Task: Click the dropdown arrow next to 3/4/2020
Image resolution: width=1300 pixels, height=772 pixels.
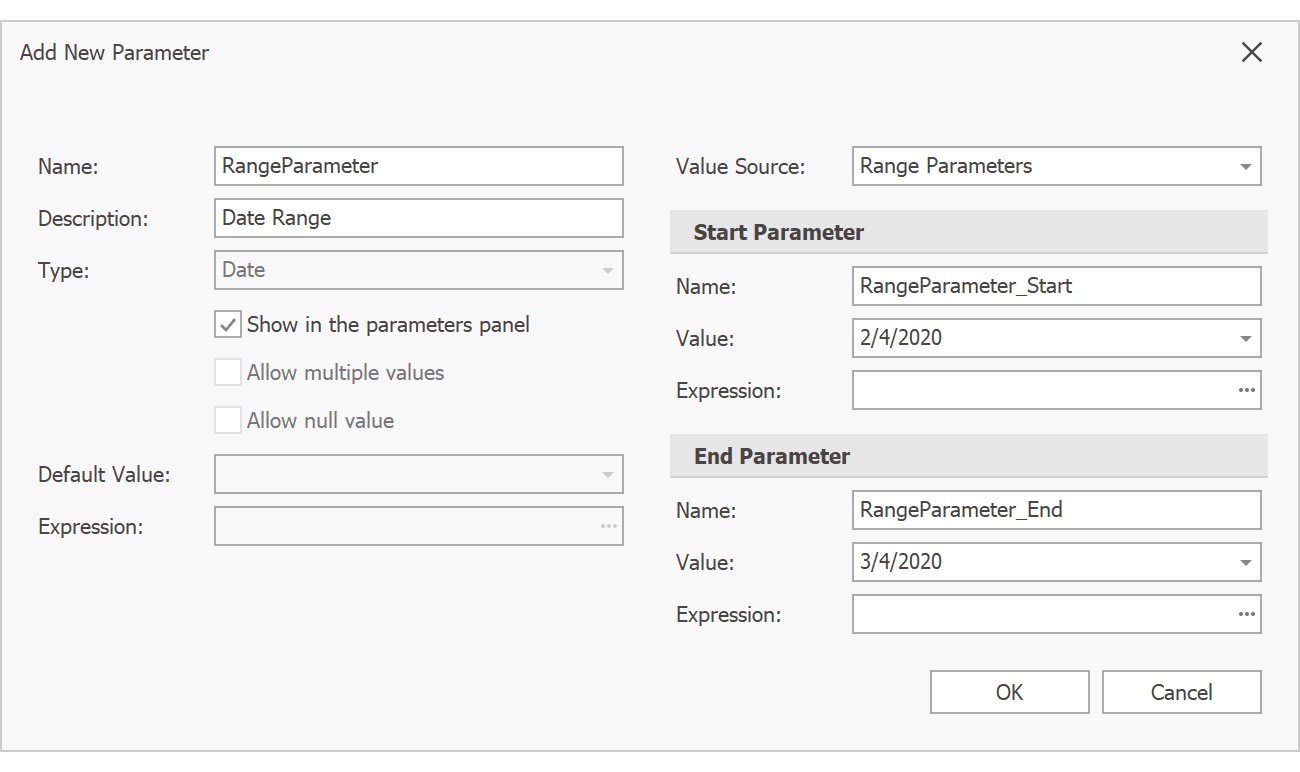Action: 1246,562
